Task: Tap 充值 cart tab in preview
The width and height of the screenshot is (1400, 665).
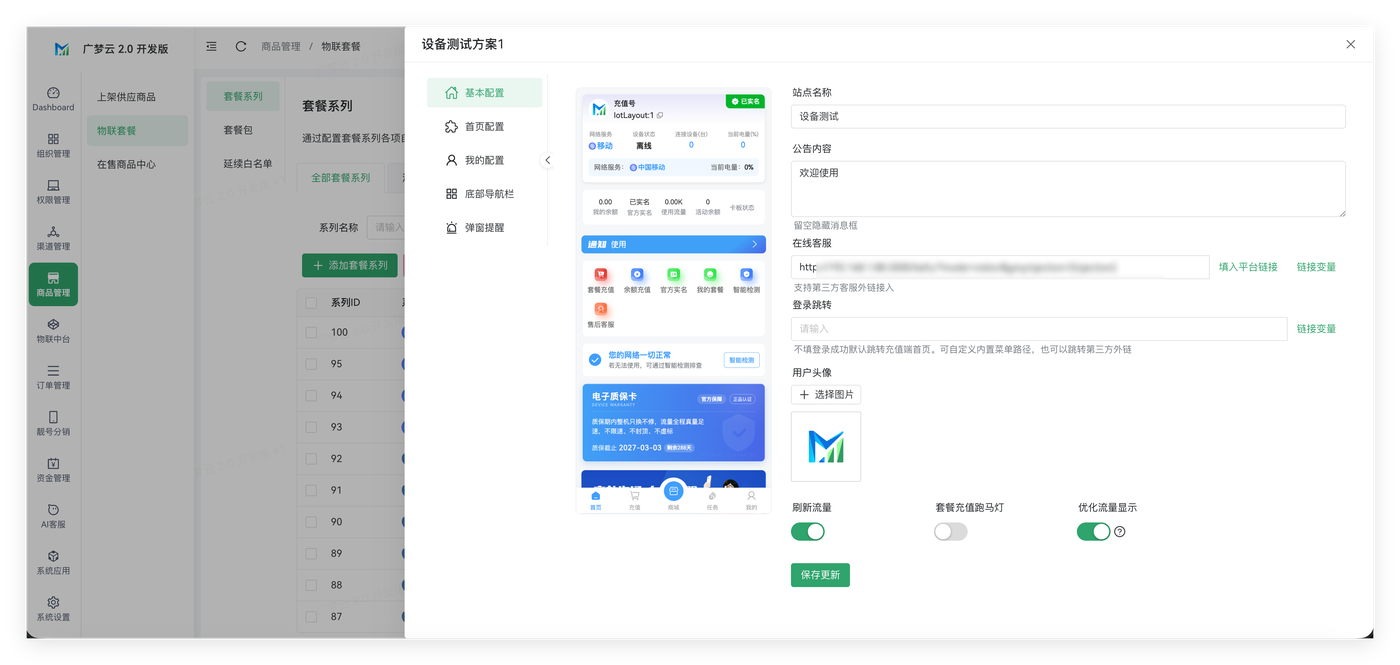Action: coord(634,500)
